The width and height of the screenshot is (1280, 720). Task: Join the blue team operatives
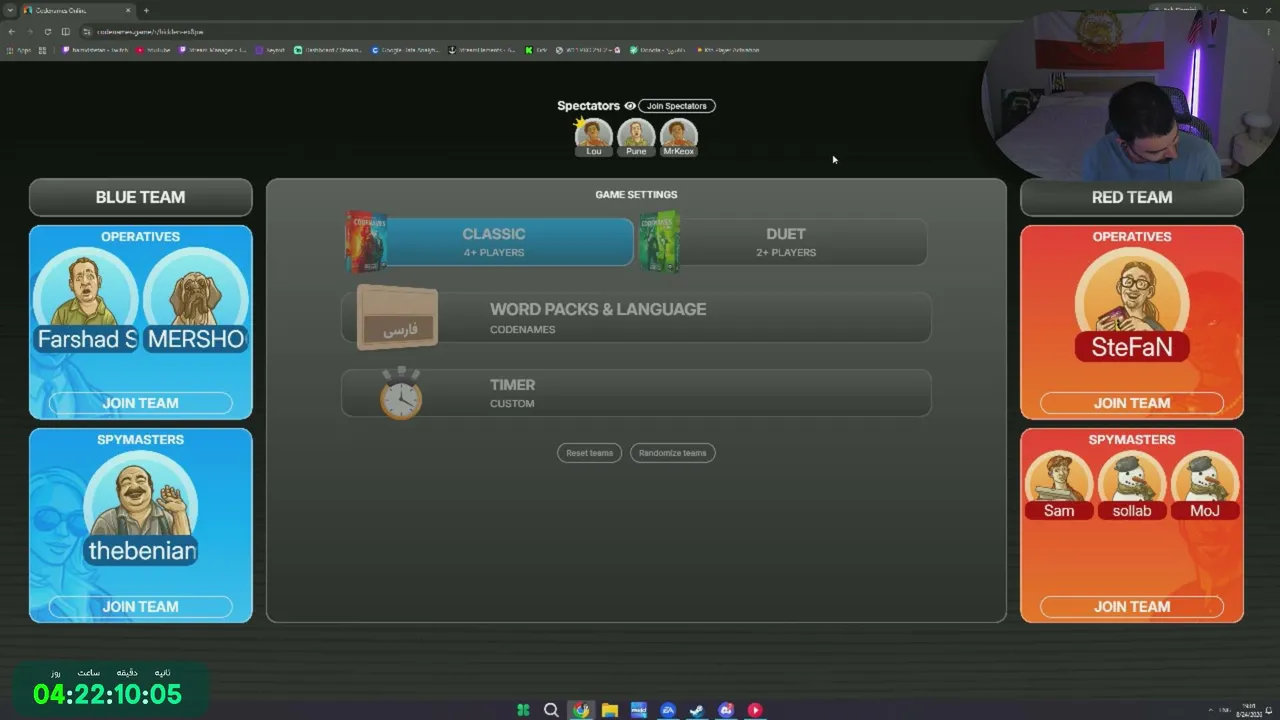click(x=140, y=403)
